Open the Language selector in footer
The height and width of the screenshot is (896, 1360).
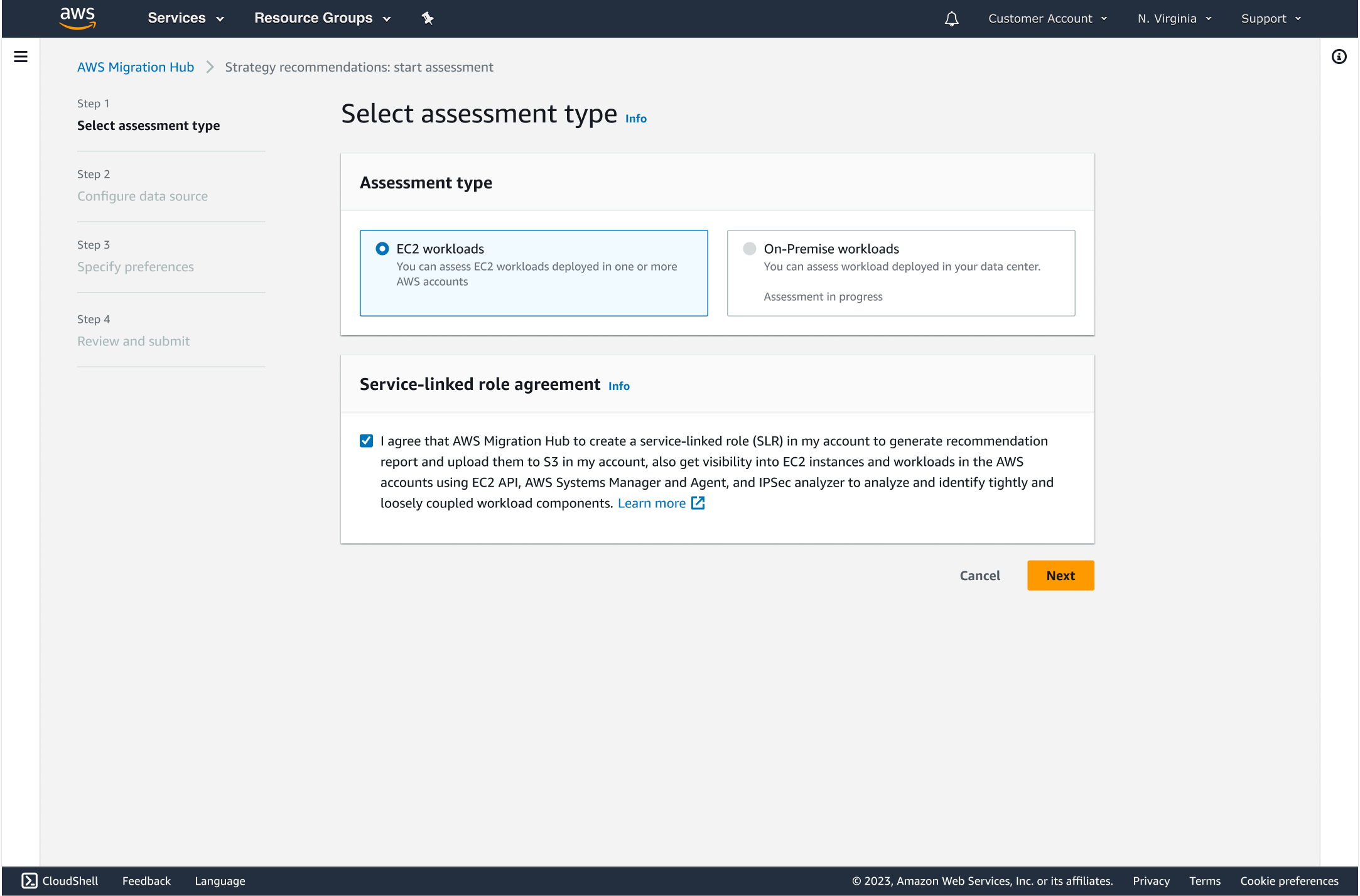[220, 881]
